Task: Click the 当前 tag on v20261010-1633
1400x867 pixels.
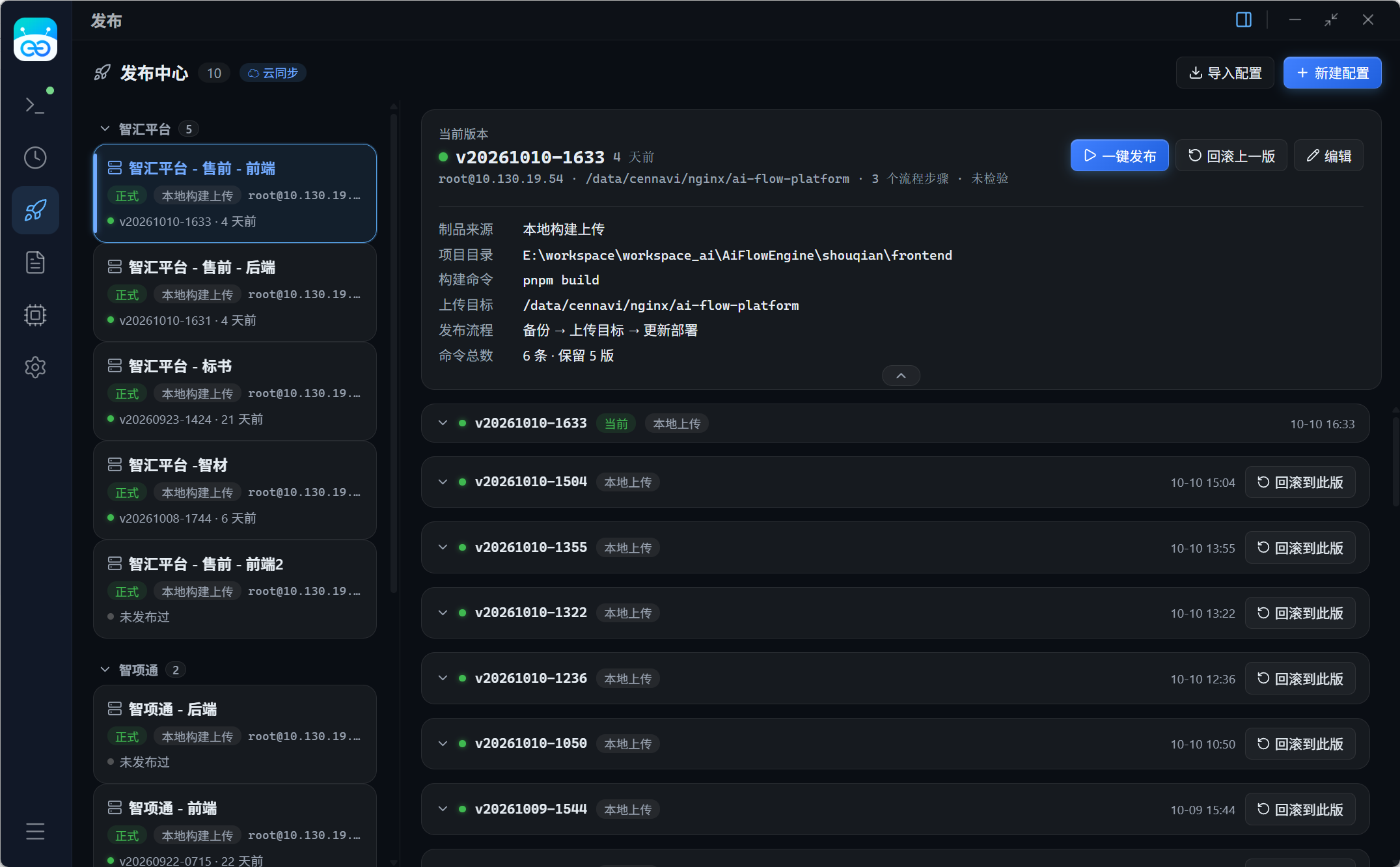Action: (x=616, y=424)
